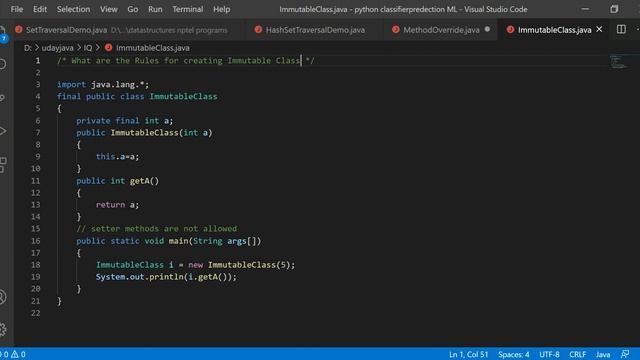
Task: Select Java language mode
Action: coord(603,354)
